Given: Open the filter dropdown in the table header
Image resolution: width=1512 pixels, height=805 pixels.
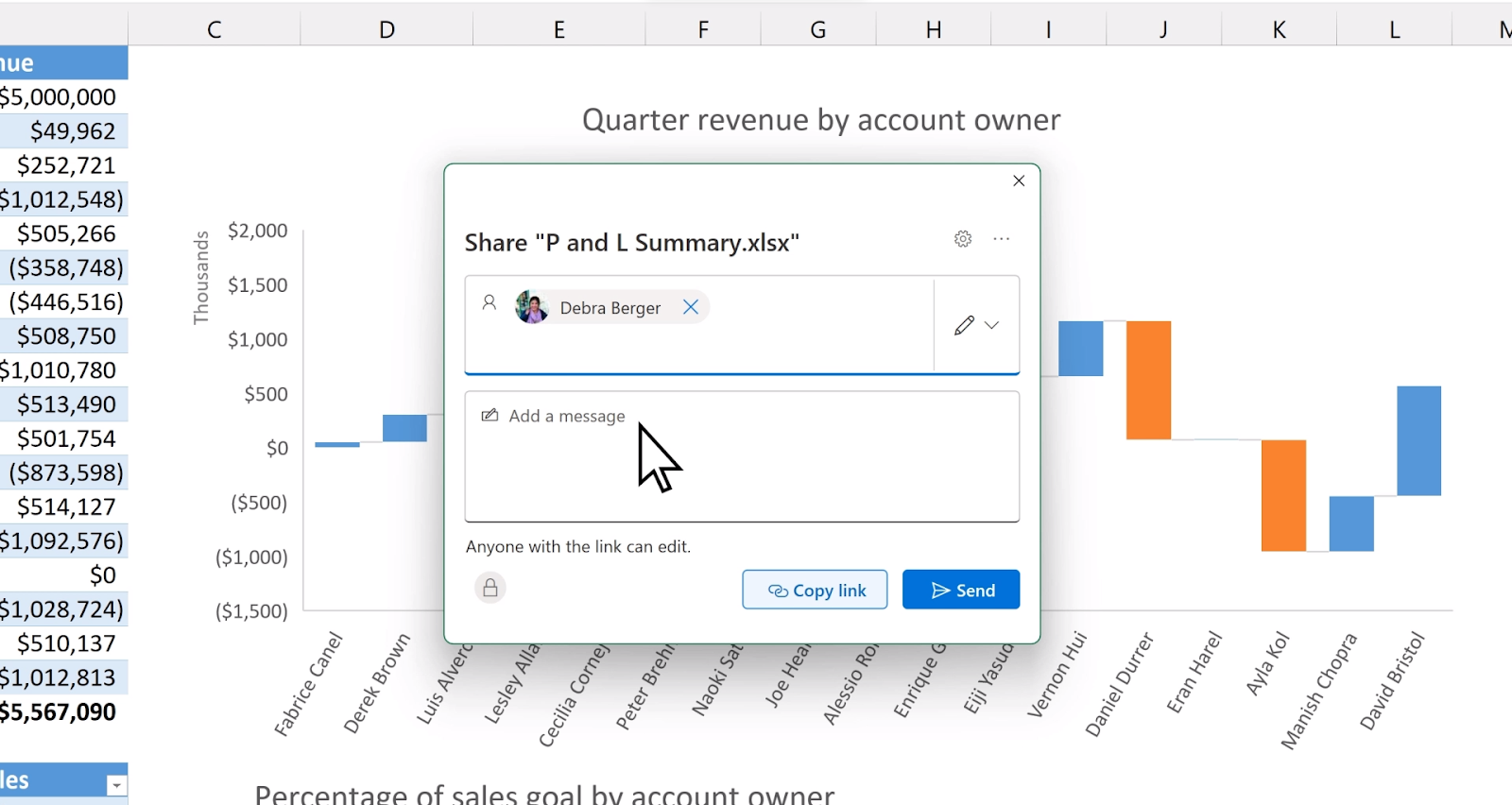Looking at the screenshot, I should tap(116, 785).
